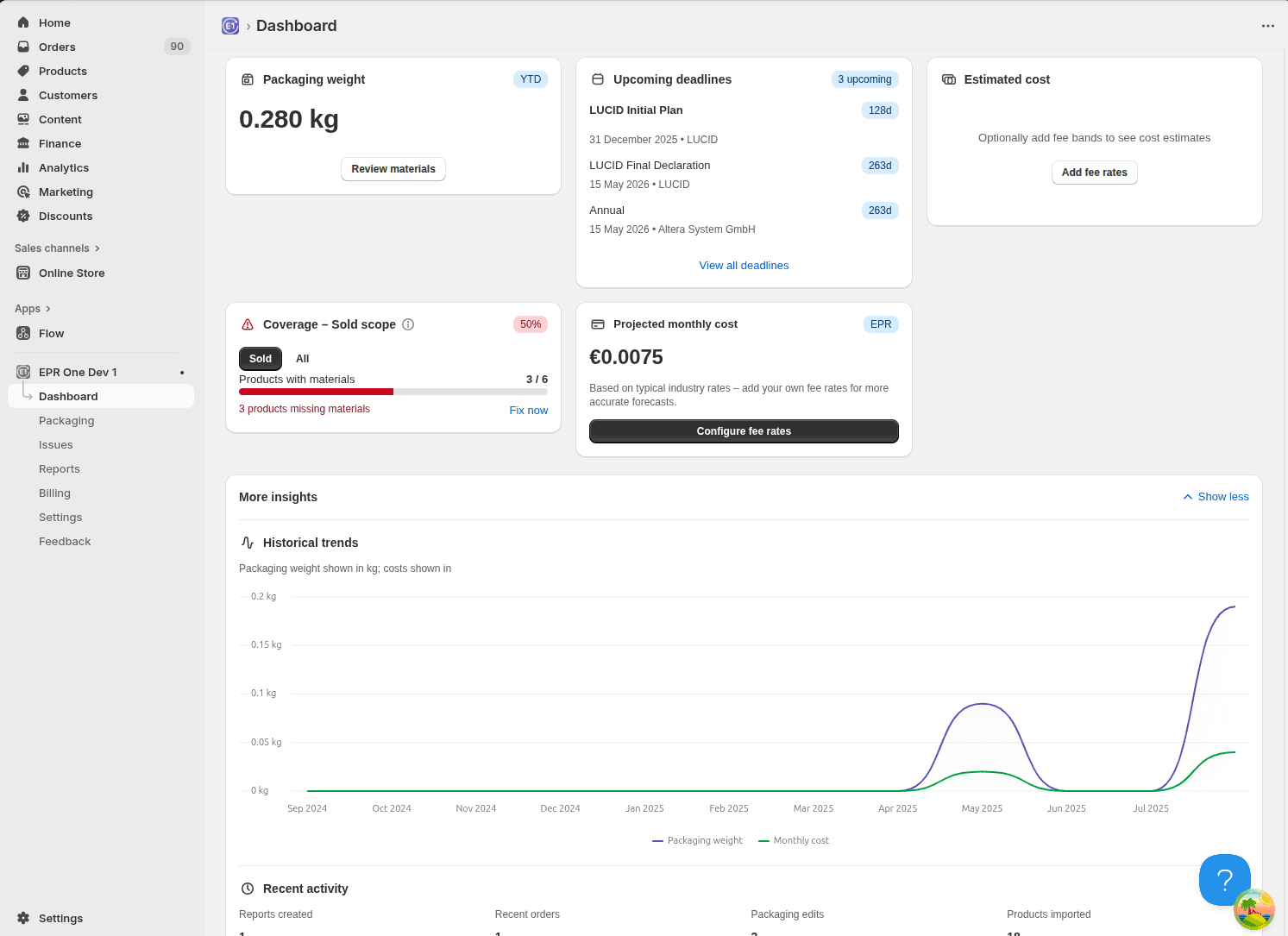Click the Products tag icon
The image size is (1288, 936).
click(23, 71)
